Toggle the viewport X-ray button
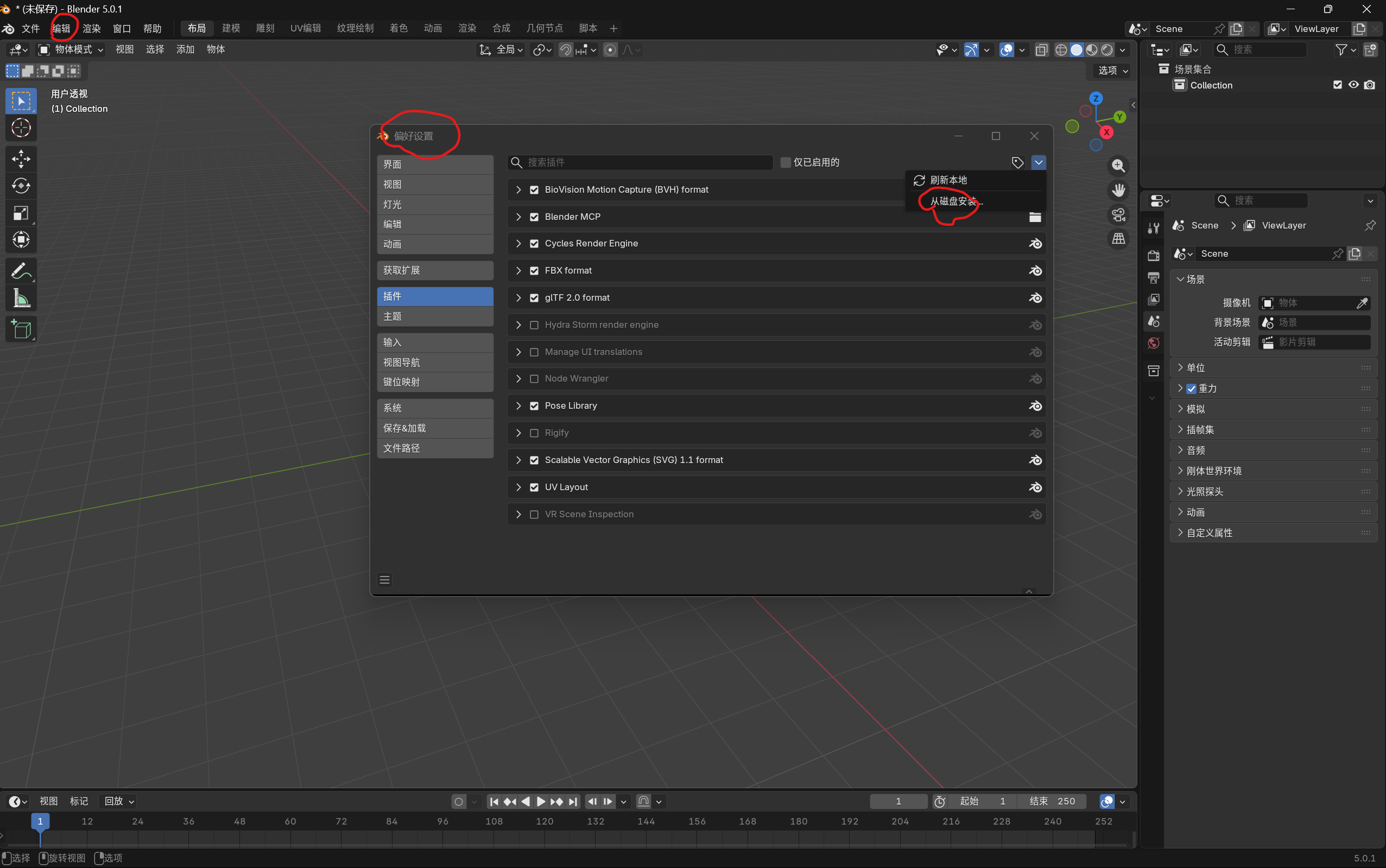1386x868 pixels. 1041,50
